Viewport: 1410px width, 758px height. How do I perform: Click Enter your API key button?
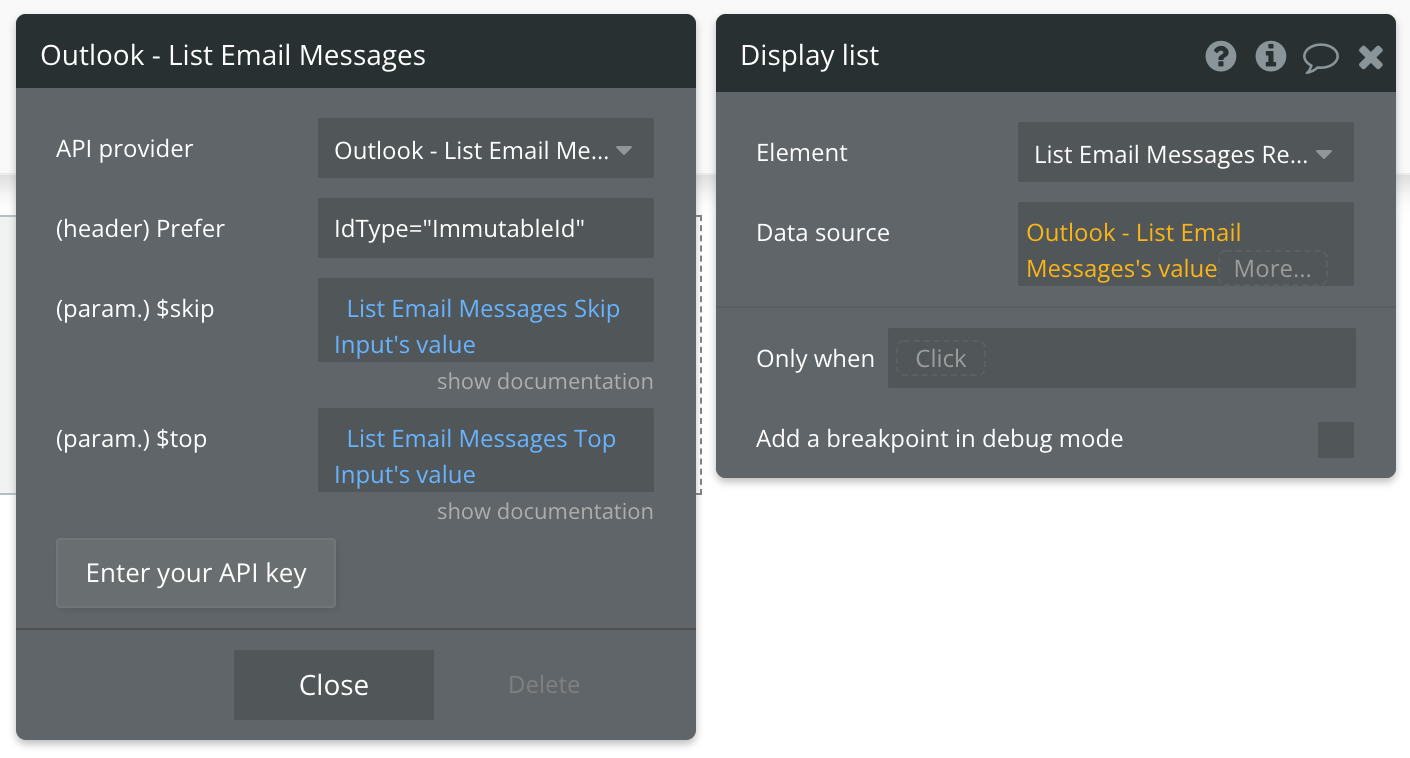coord(196,573)
